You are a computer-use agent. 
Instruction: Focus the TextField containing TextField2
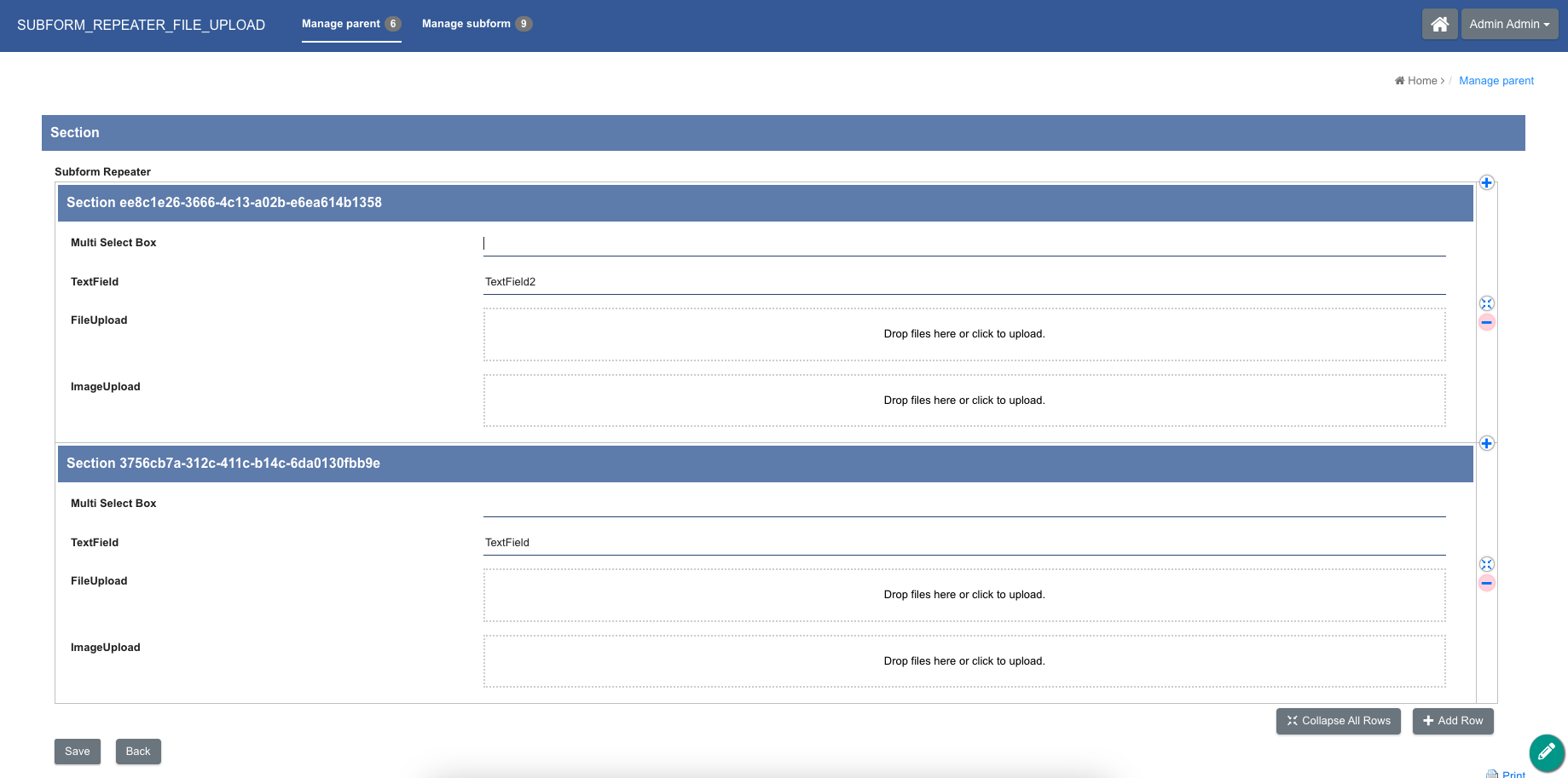(964, 282)
